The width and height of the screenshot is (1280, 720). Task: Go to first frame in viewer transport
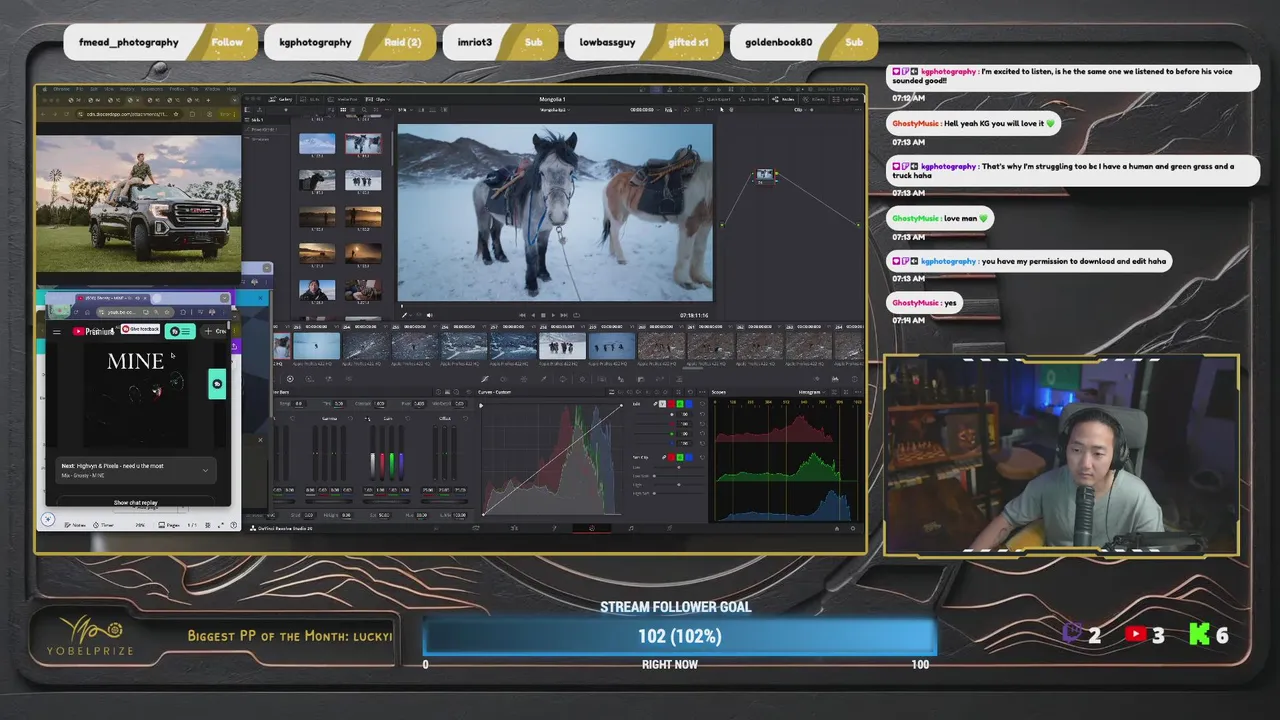click(x=522, y=315)
